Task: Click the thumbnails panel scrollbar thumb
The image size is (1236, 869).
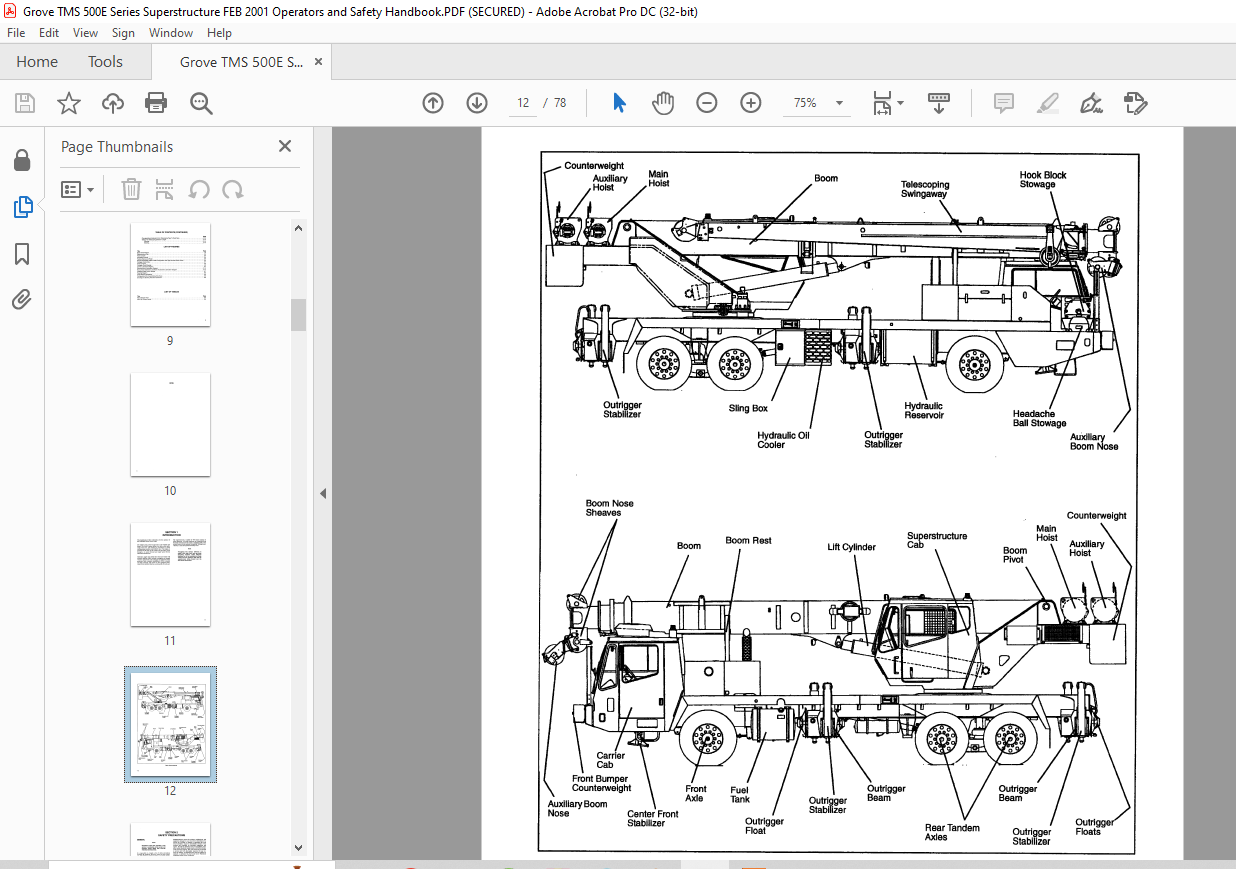Action: tap(298, 314)
